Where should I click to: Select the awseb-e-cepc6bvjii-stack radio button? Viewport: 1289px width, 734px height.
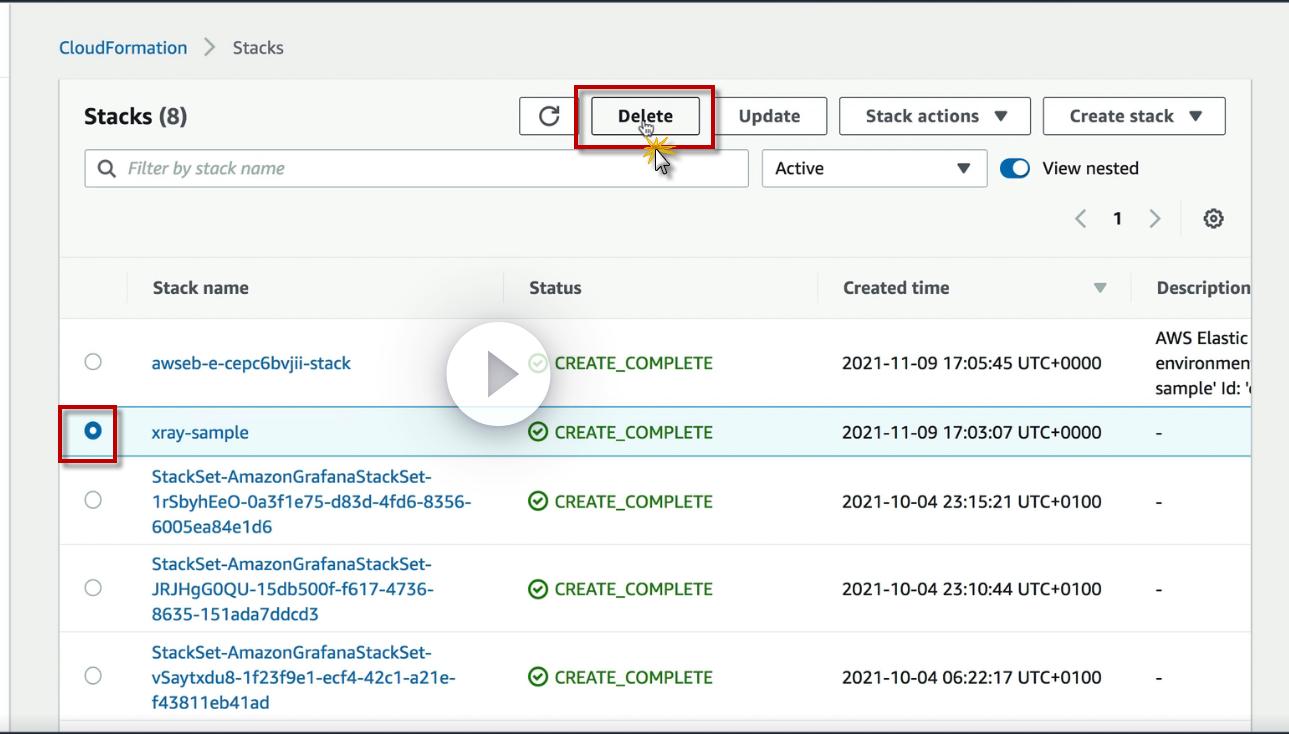[x=93, y=362]
